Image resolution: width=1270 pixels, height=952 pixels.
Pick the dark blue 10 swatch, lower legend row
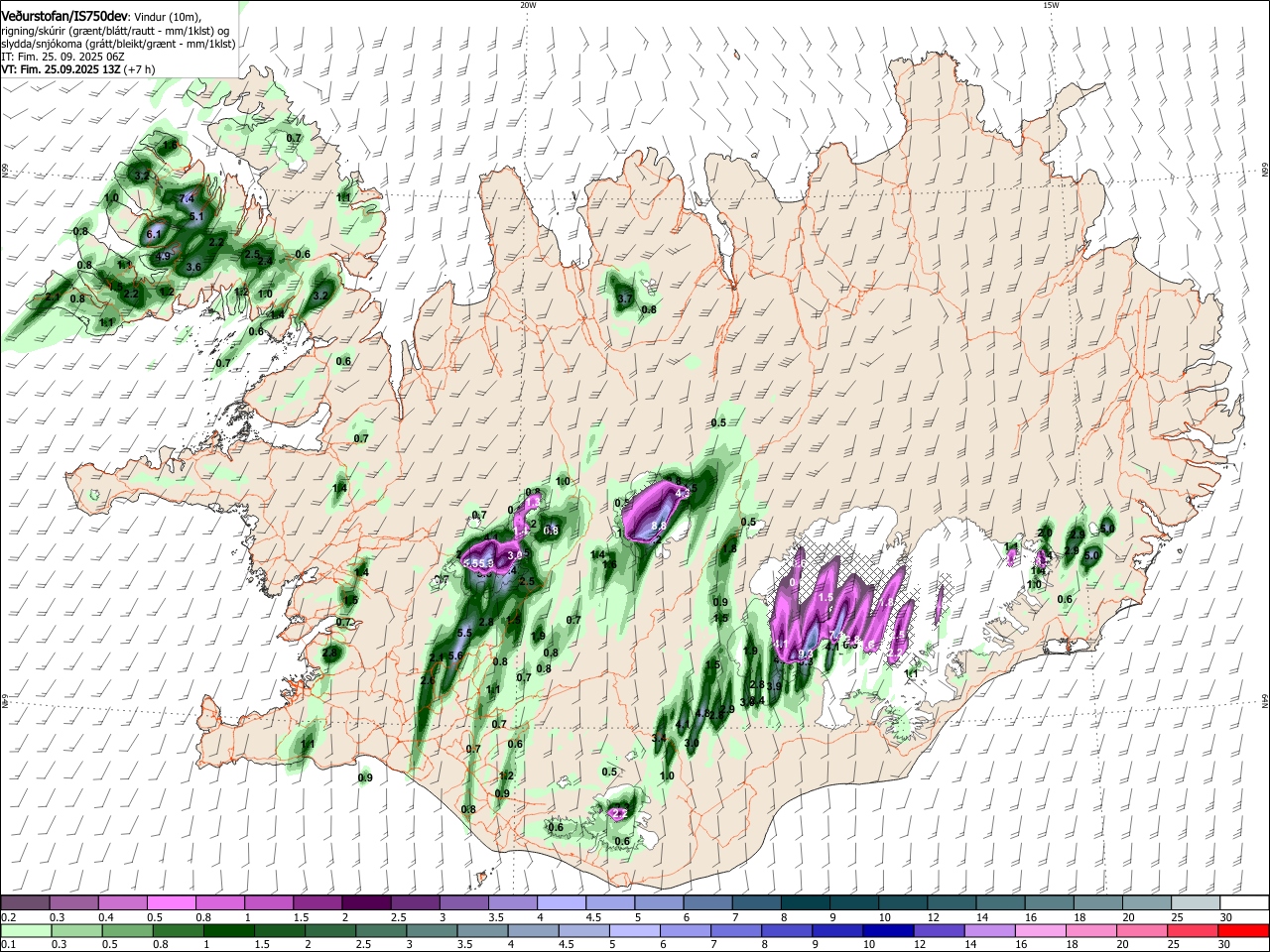888,930
